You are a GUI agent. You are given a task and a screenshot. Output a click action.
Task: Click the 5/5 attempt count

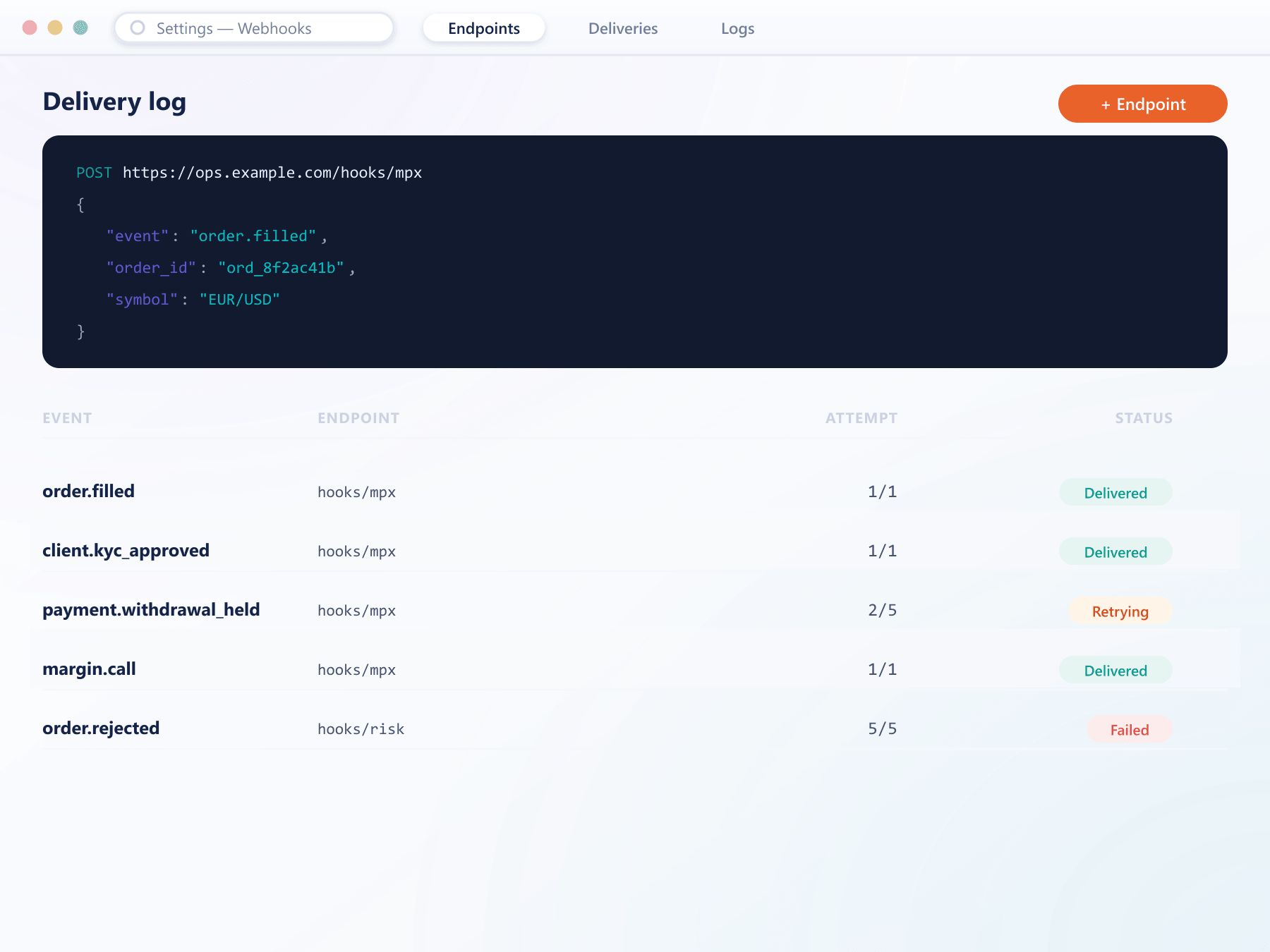tap(882, 728)
